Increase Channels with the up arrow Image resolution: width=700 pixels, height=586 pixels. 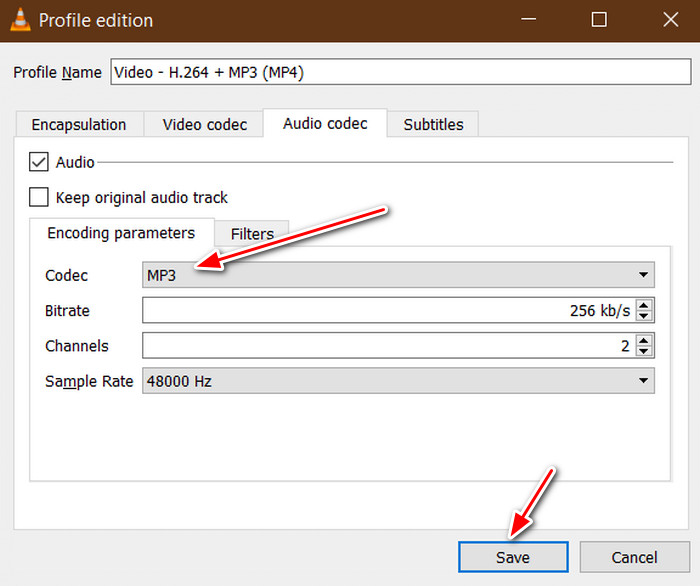pyautogui.click(x=644, y=340)
